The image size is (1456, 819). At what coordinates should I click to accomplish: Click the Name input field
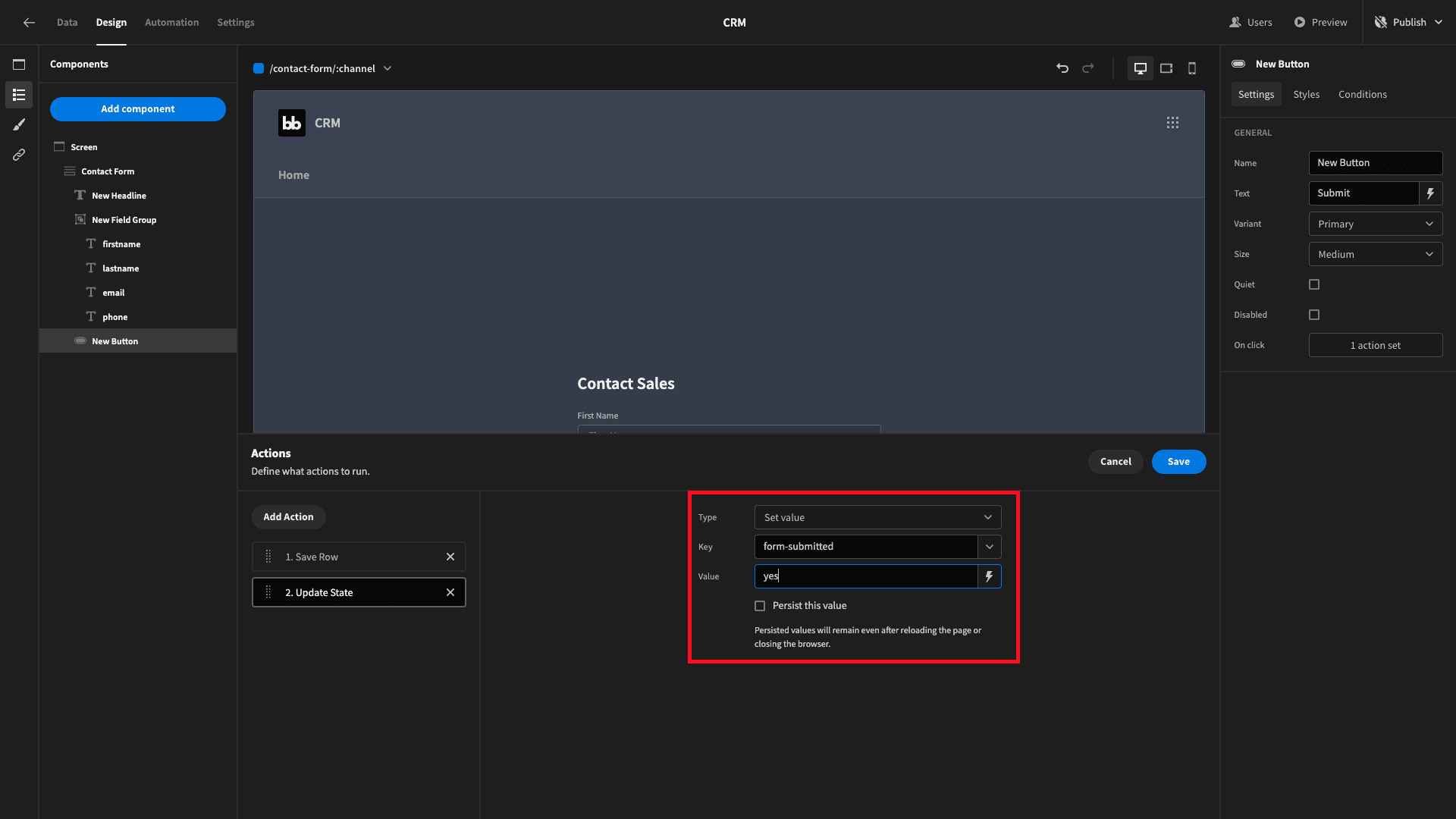(x=1376, y=163)
